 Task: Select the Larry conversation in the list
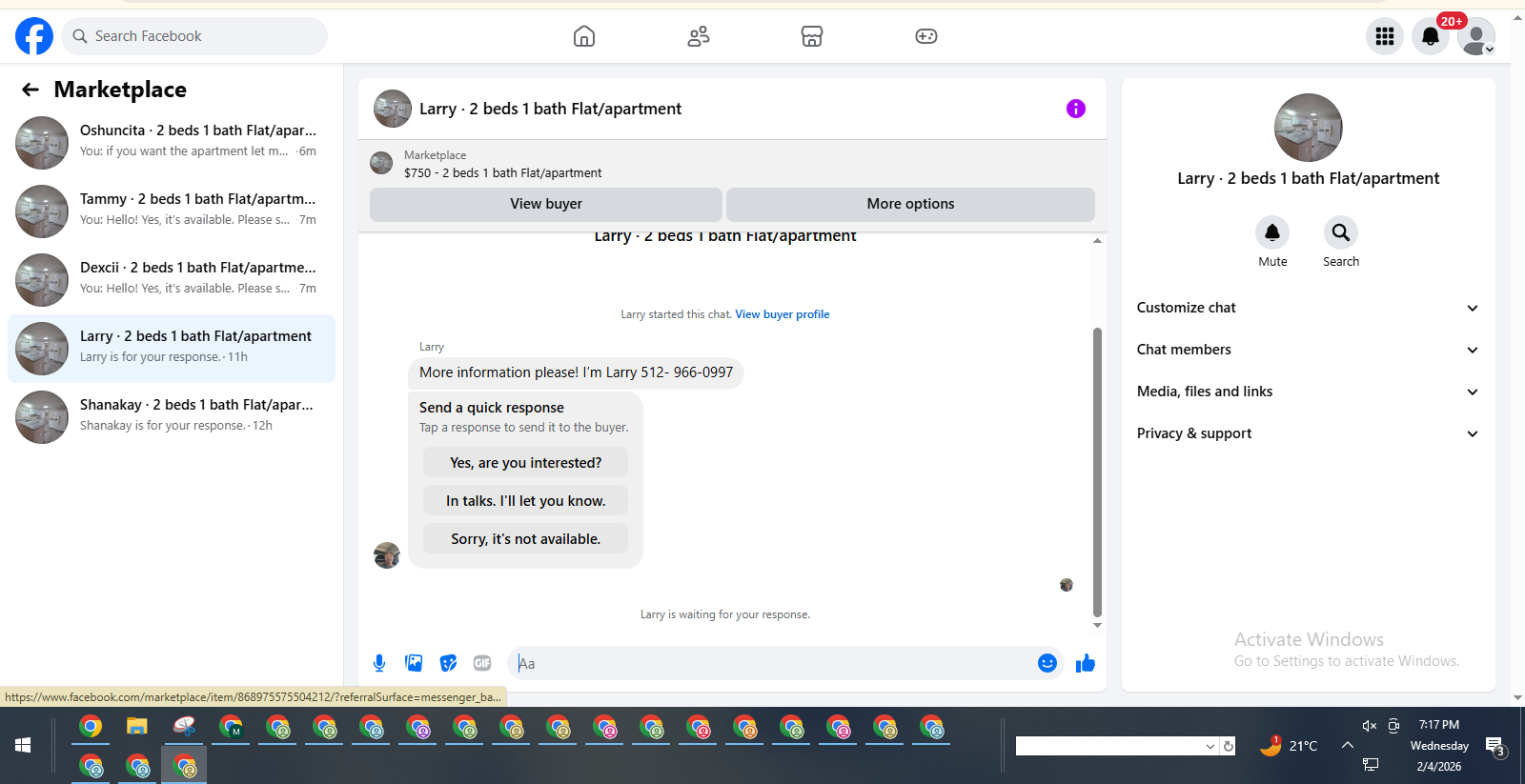172,349
